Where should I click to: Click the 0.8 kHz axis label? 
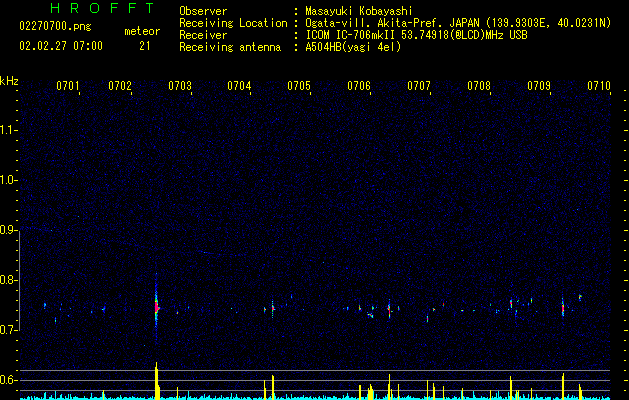(x=8, y=280)
